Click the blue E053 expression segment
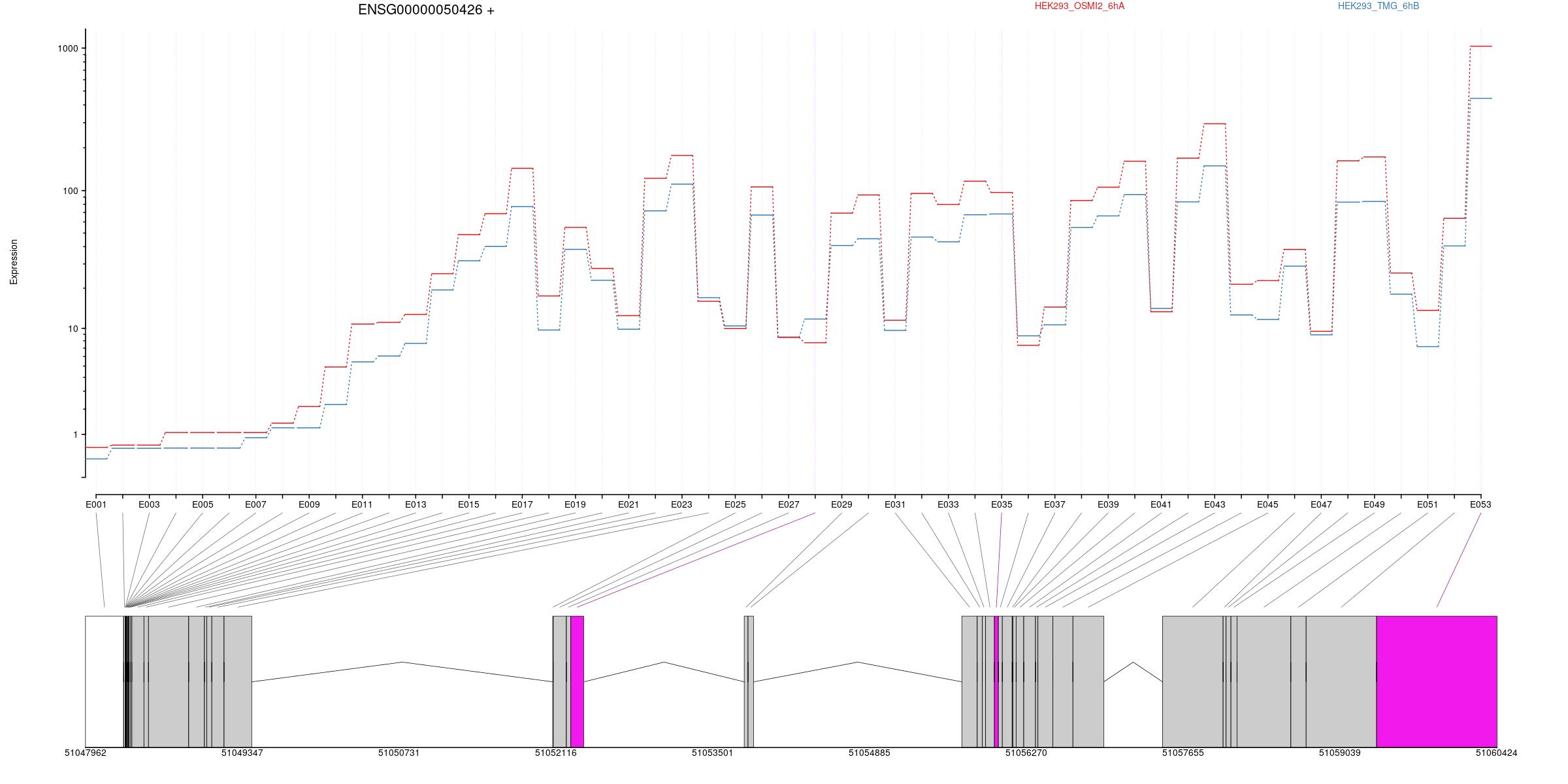1568x784 pixels. (1480, 98)
